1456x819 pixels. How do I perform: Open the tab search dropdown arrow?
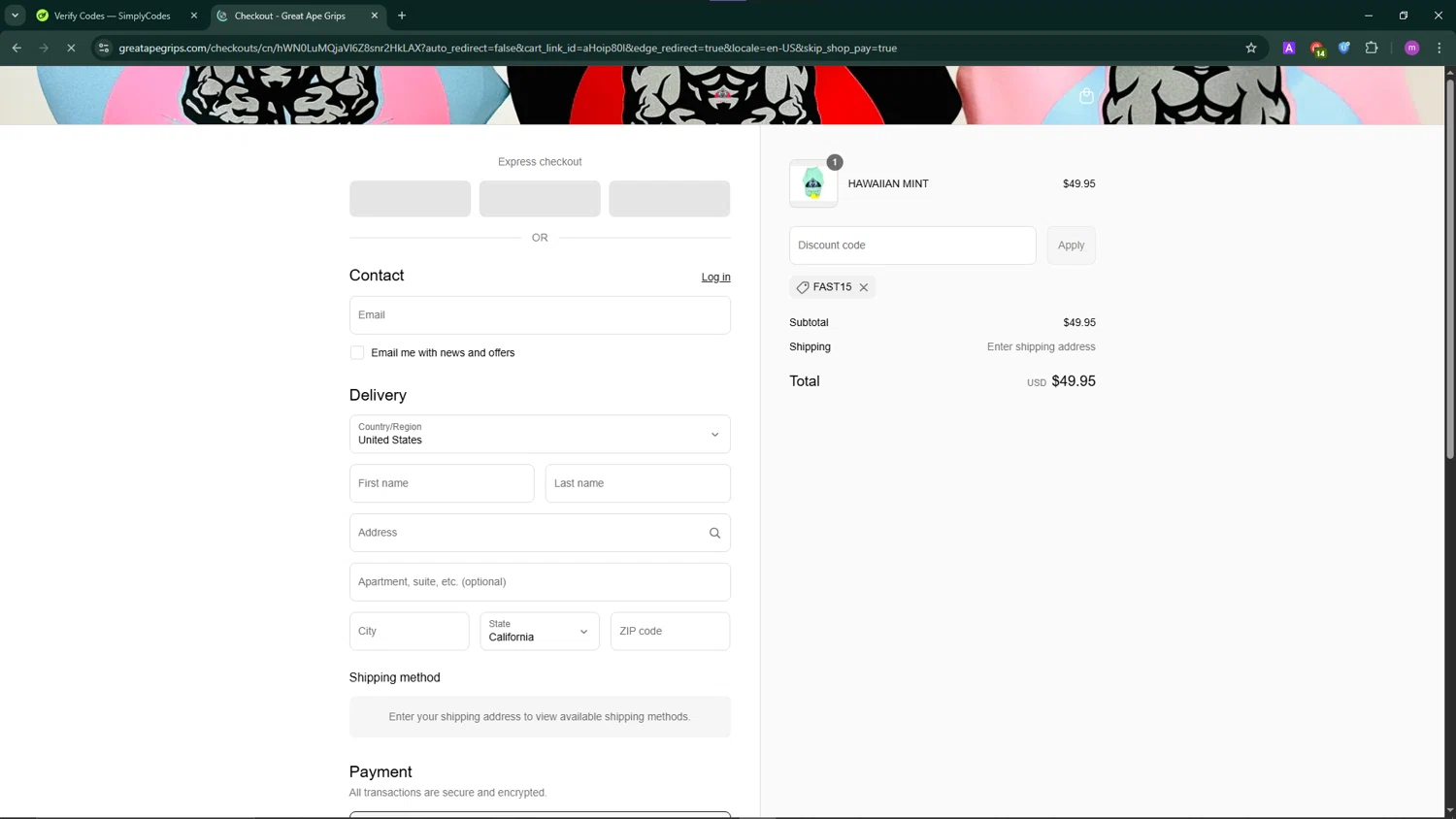pyautogui.click(x=15, y=16)
